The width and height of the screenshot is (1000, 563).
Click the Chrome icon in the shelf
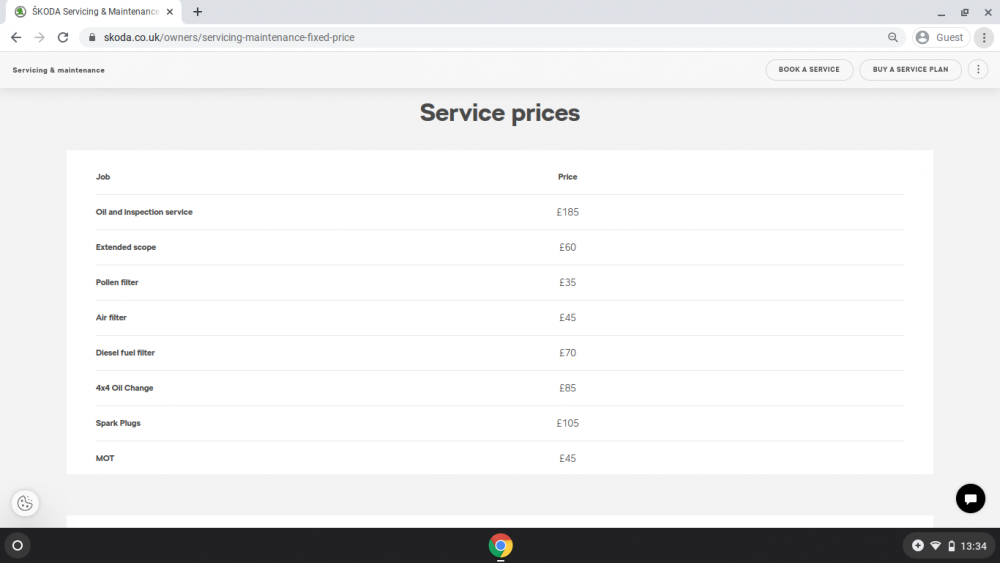coord(500,546)
